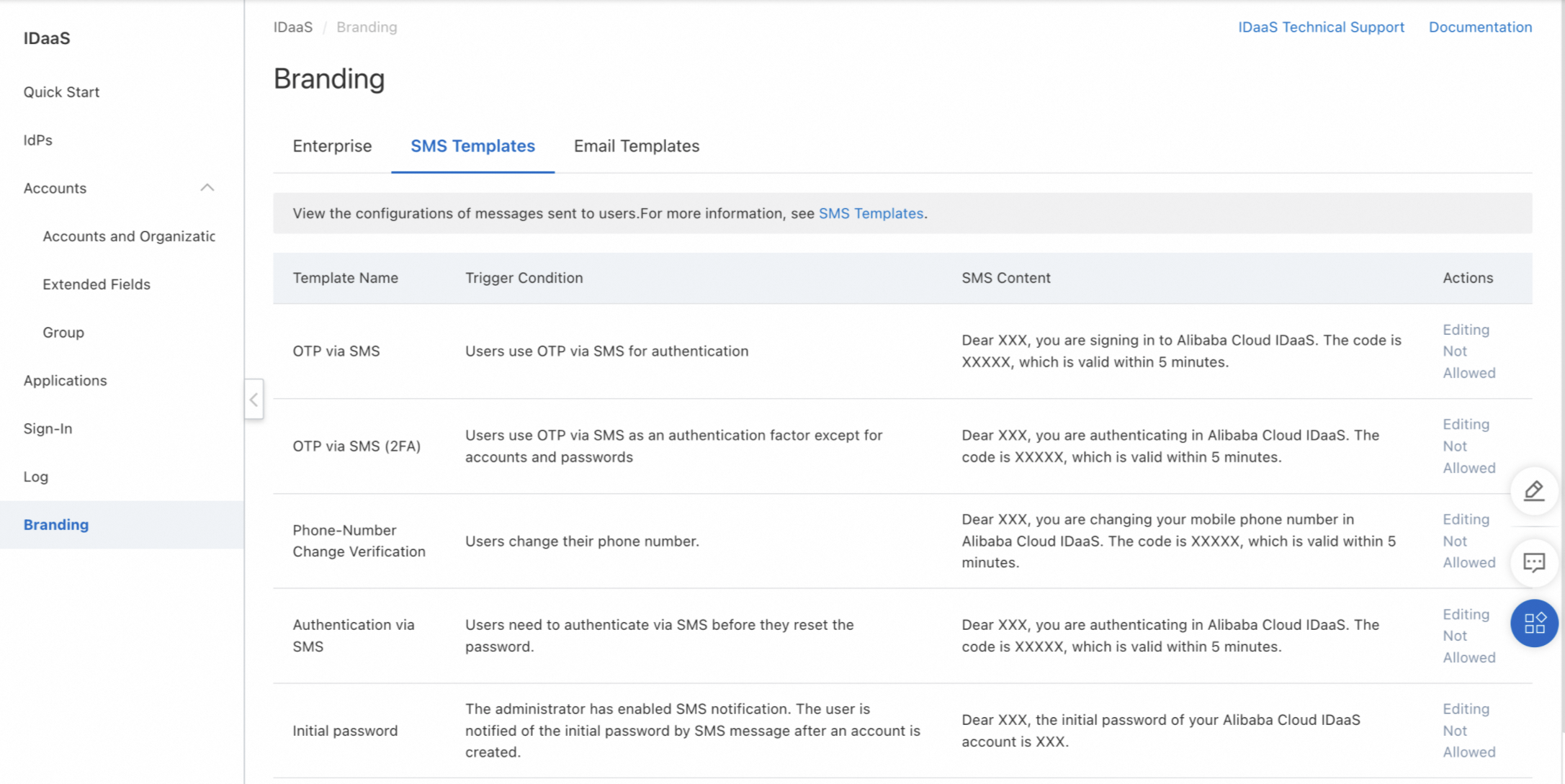
Task: Click the Template Name column header
Action: pos(345,278)
